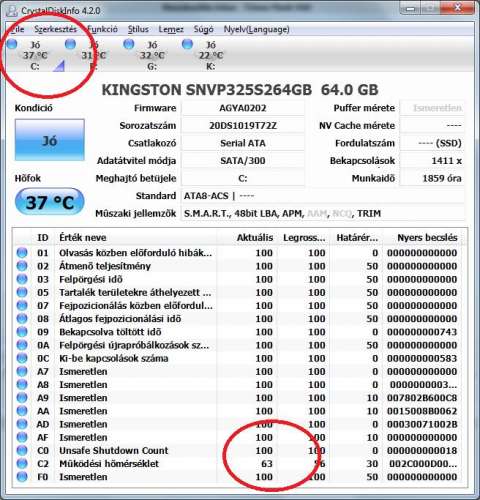Click status icon for attribute 07
Image resolution: width=480 pixels, height=500 pixels.
22,305
